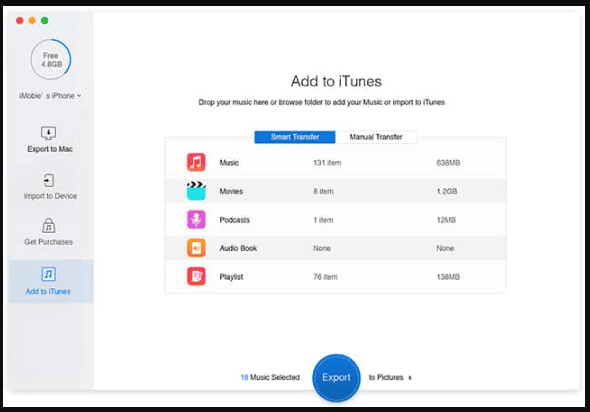Screen dimensions: 590x412
Task: Open the 'to Pictures' destination dropdown
Action: tap(390, 377)
